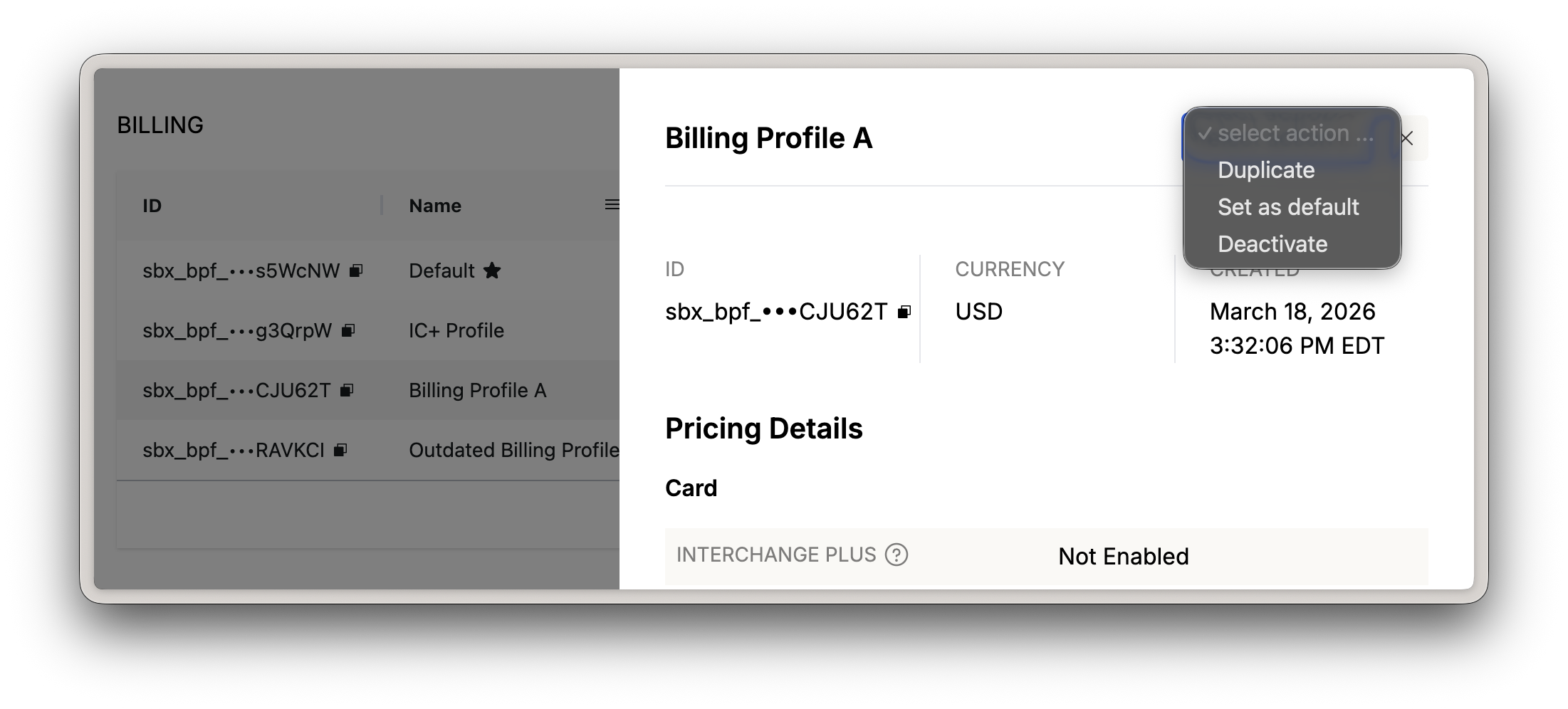Click the 'select action ...' placeholder option
The height and width of the screenshot is (709, 1568).
click(1294, 133)
